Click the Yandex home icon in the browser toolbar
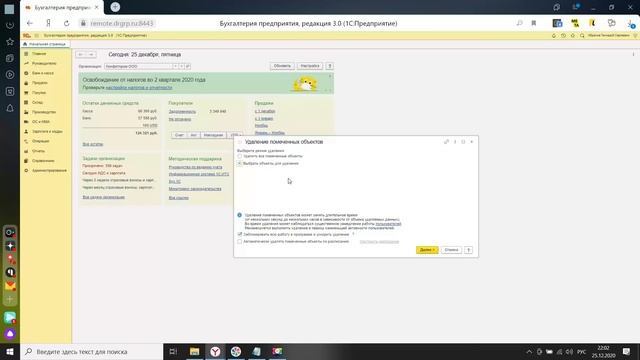640x360 pixels. [48, 23]
